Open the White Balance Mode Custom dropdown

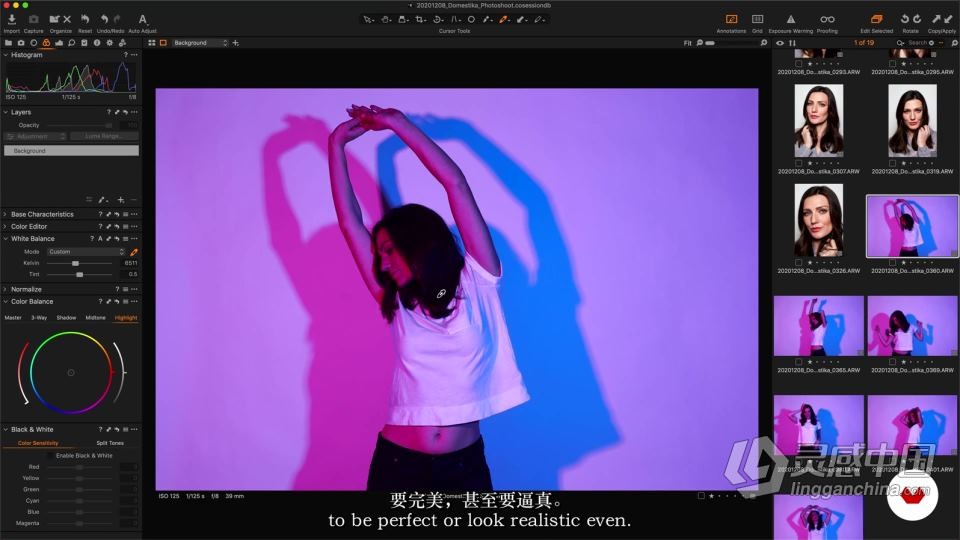pyautogui.click(x=86, y=252)
